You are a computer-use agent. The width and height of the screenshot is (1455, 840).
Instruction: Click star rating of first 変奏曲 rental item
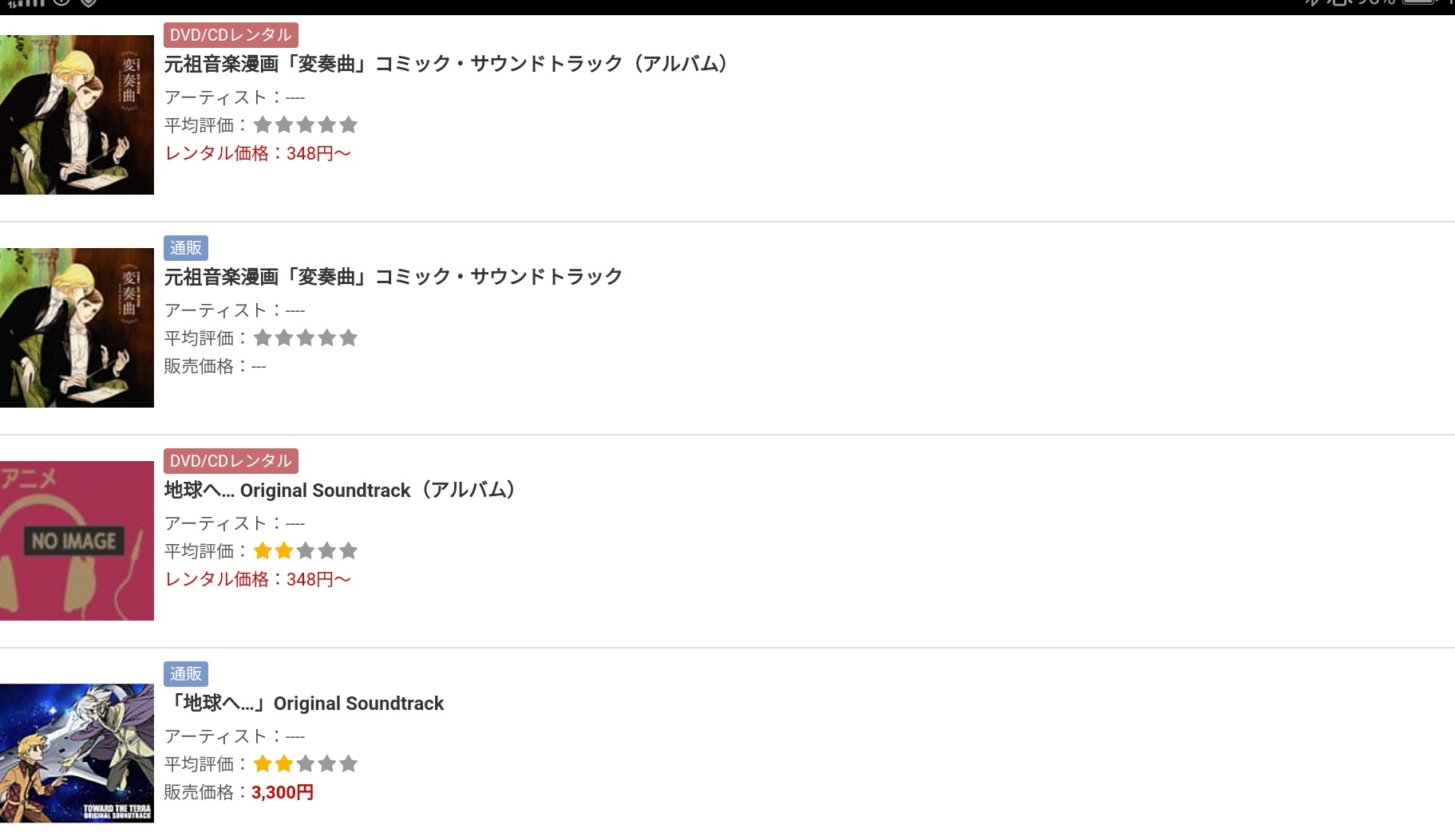tap(305, 125)
